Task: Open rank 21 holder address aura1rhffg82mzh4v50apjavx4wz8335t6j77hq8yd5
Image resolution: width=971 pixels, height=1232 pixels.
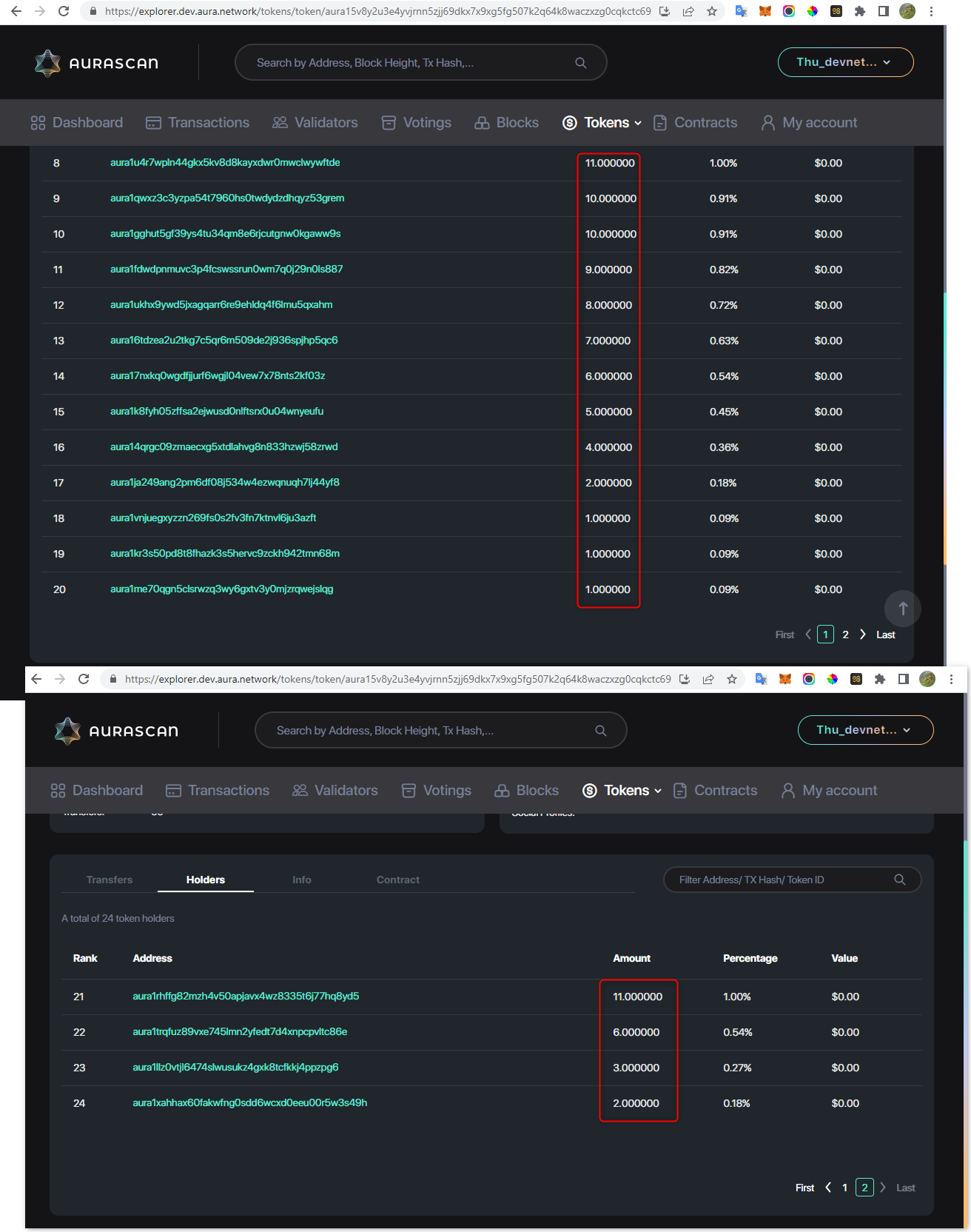Action: click(x=246, y=997)
